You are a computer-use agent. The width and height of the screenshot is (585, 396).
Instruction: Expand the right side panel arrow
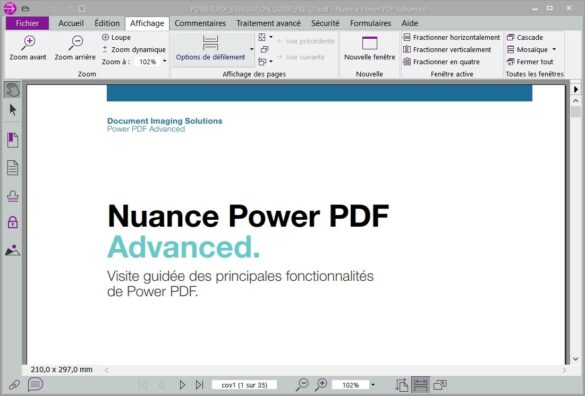(576, 89)
